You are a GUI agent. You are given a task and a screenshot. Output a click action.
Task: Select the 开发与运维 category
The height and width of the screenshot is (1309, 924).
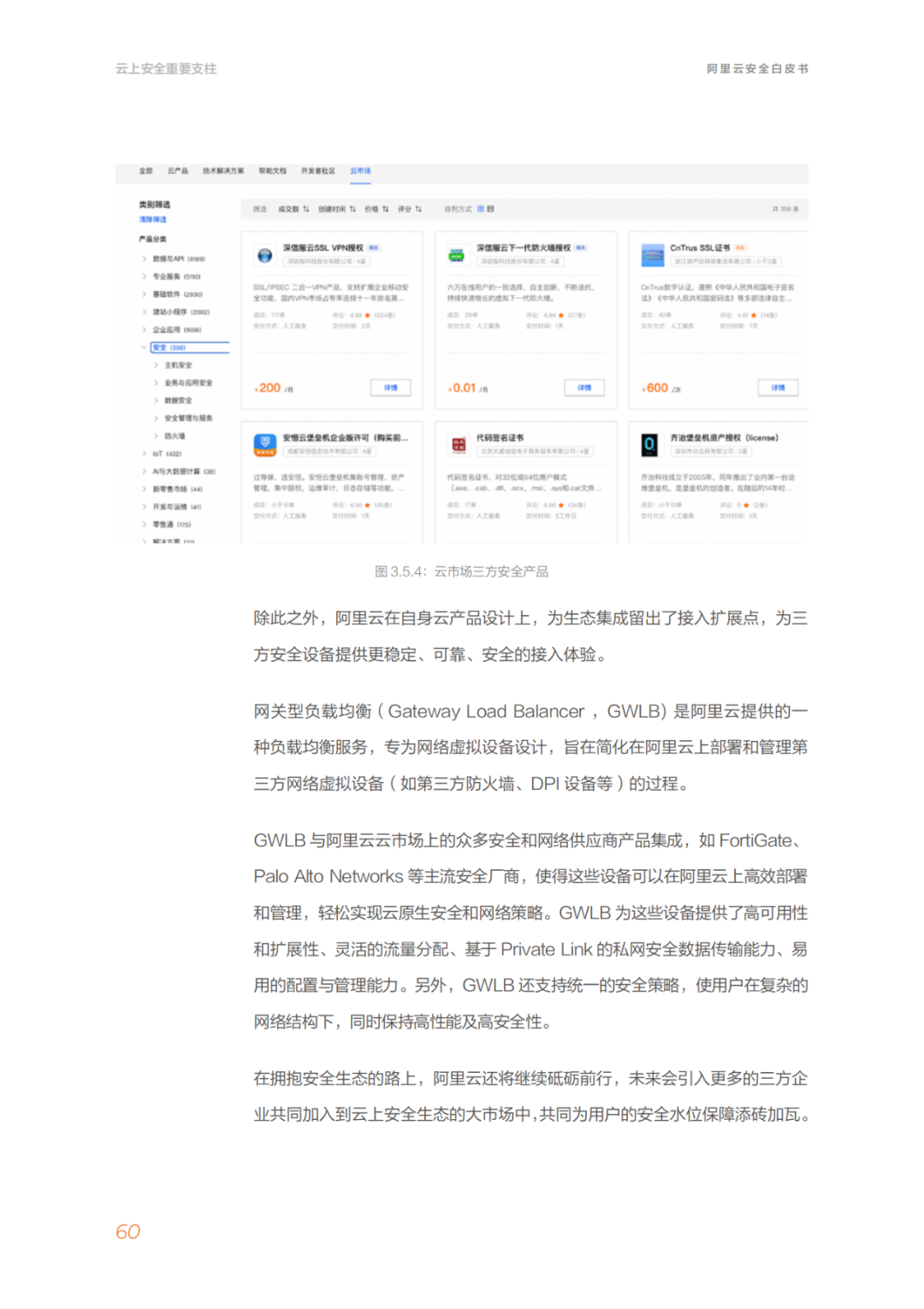[x=177, y=506]
